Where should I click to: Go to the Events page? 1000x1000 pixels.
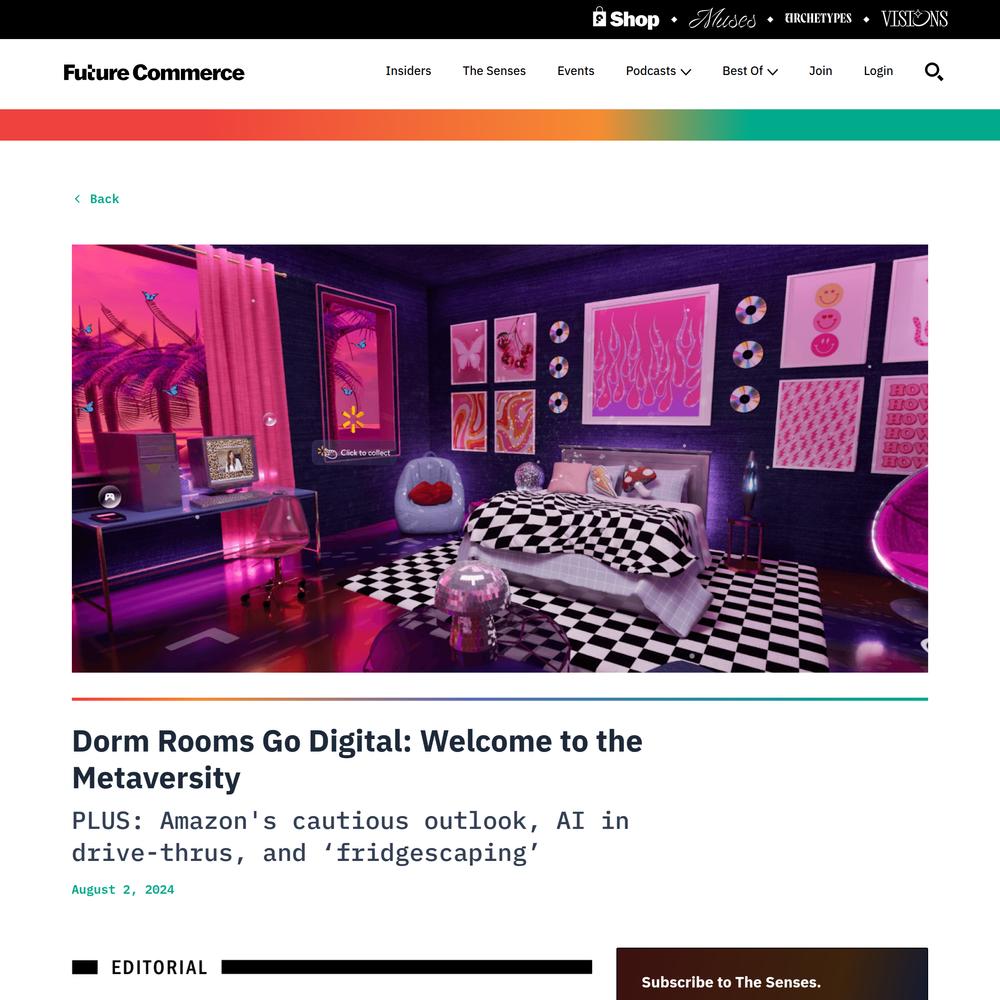pyautogui.click(x=576, y=71)
